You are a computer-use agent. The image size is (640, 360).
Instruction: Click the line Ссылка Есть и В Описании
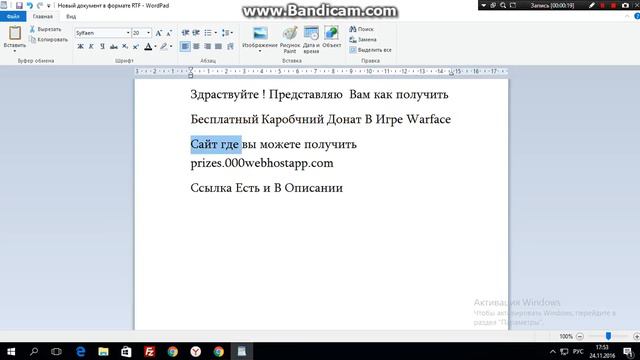pos(267,188)
